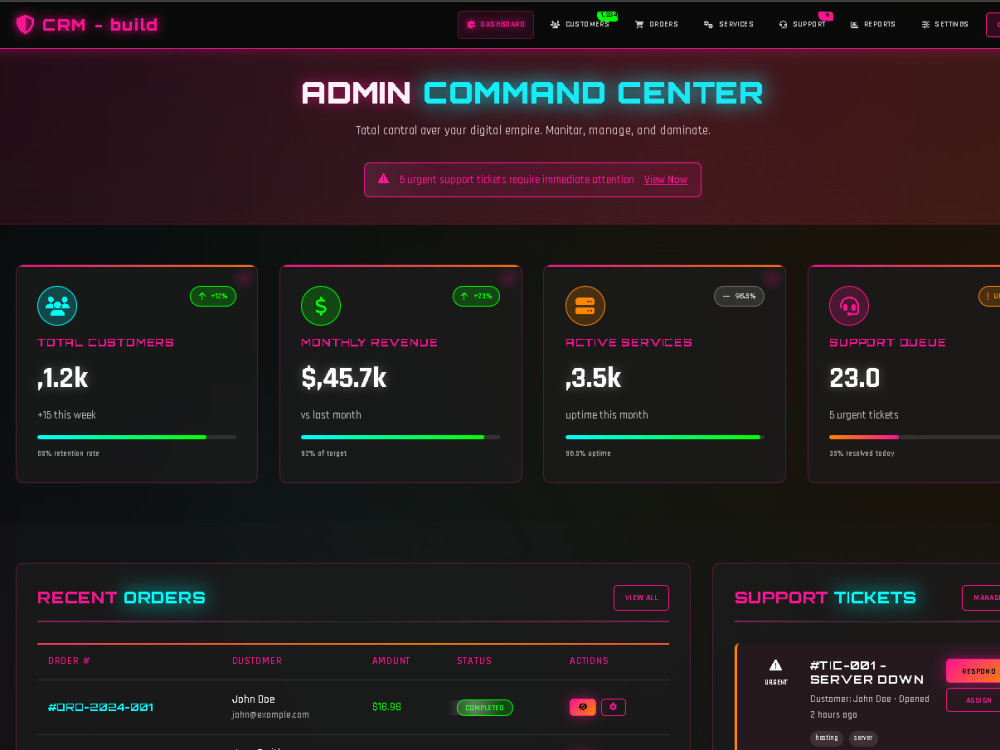The image size is (1000, 750).
Task: Click the Status column header
Action: coord(474,661)
